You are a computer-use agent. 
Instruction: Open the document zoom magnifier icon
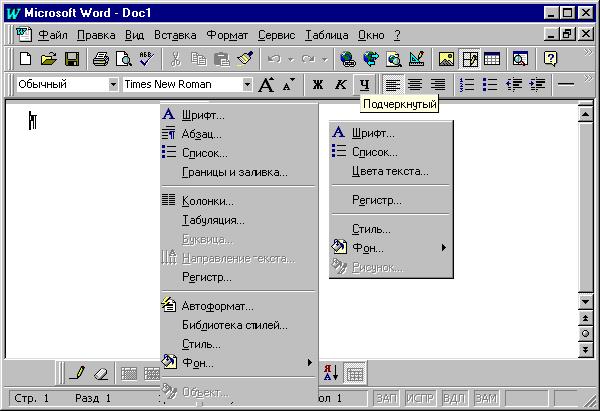point(520,59)
